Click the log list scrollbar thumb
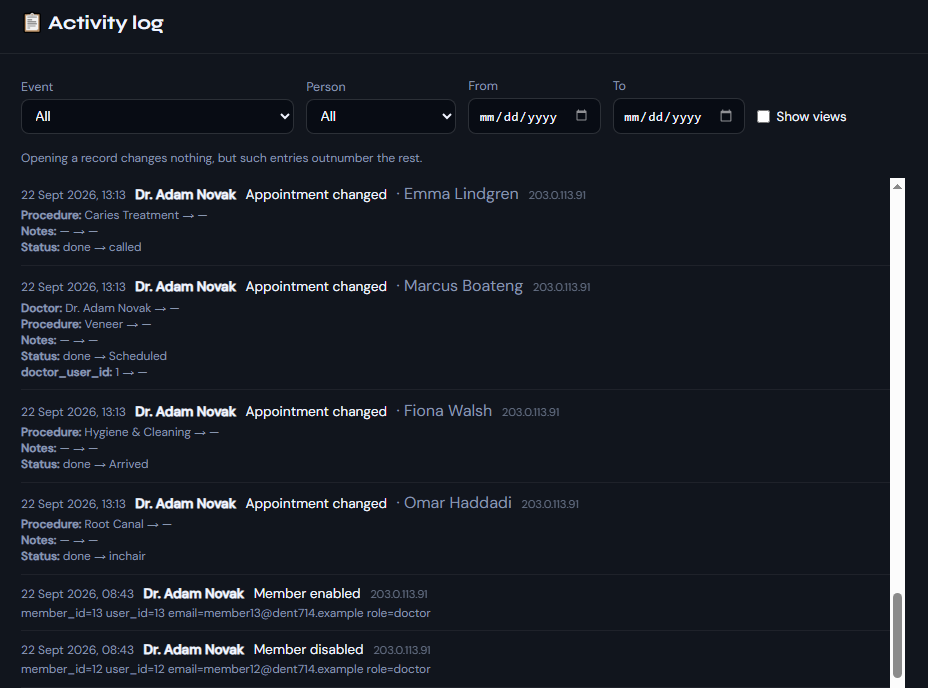 [x=897, y=635]
